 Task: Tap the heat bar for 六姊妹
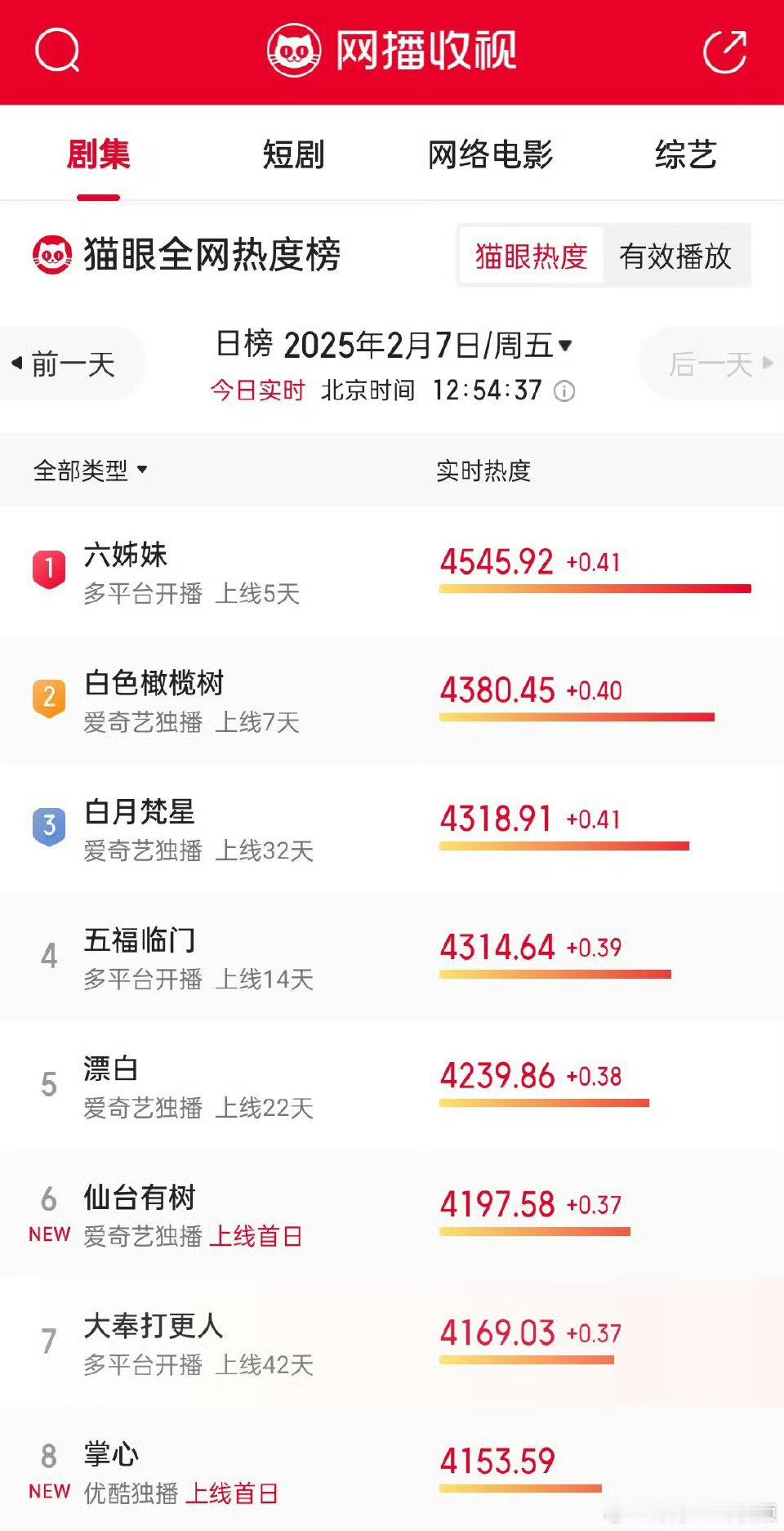pos(595,588)
